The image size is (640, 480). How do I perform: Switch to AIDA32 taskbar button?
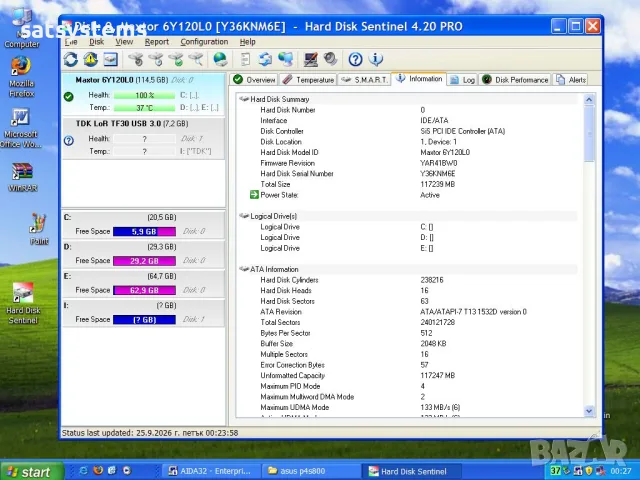click(211, 471)
